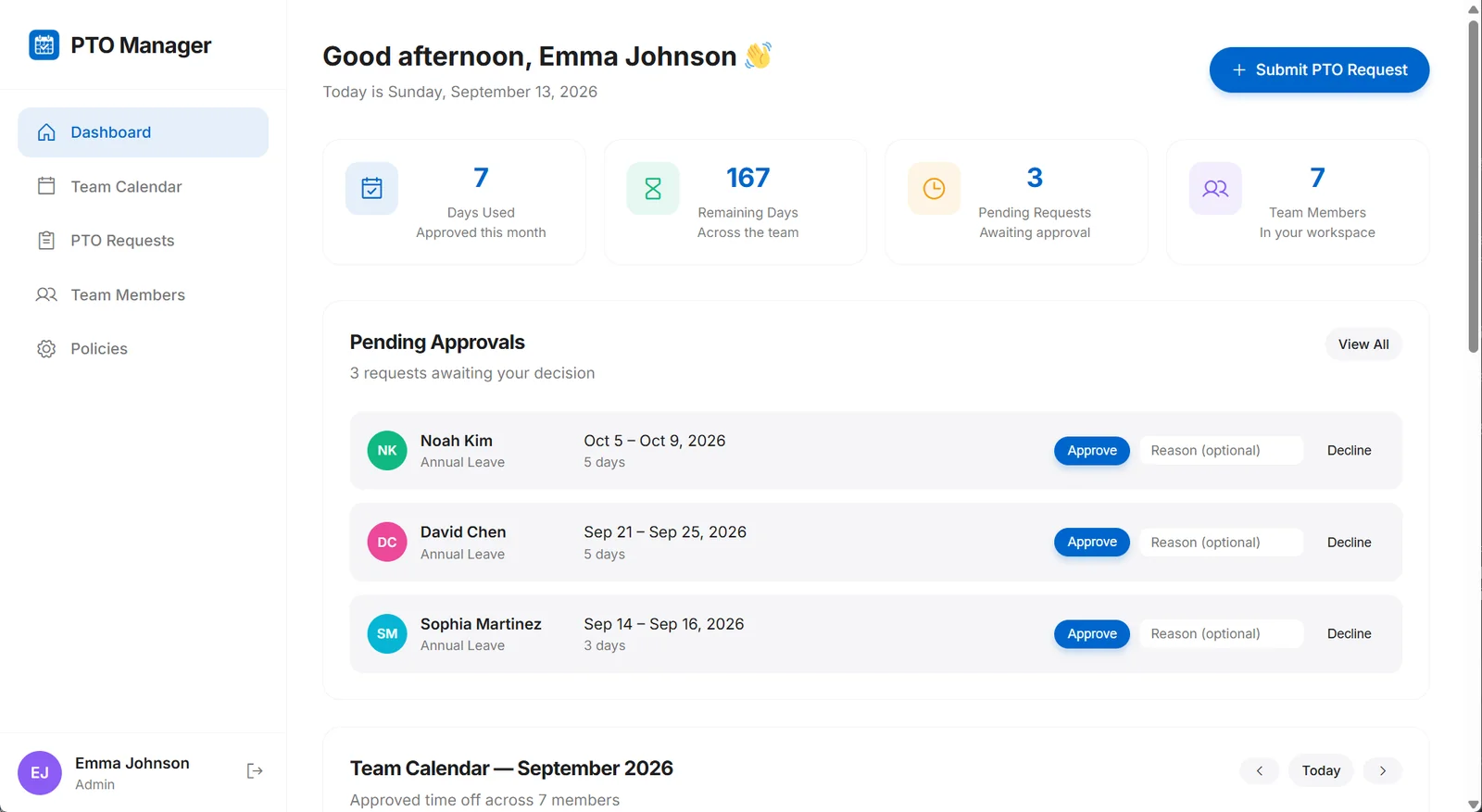This screenshot has width=1482, height=812.
Task: Click the "167" remaining days value
Action: click(x=748, y=177)
